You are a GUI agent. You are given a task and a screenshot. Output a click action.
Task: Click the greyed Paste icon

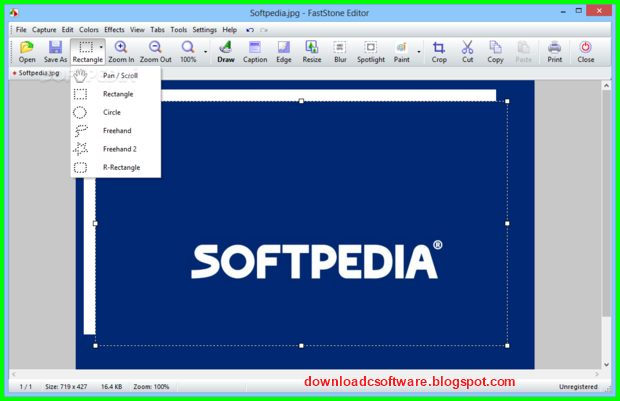pos(524,52)
